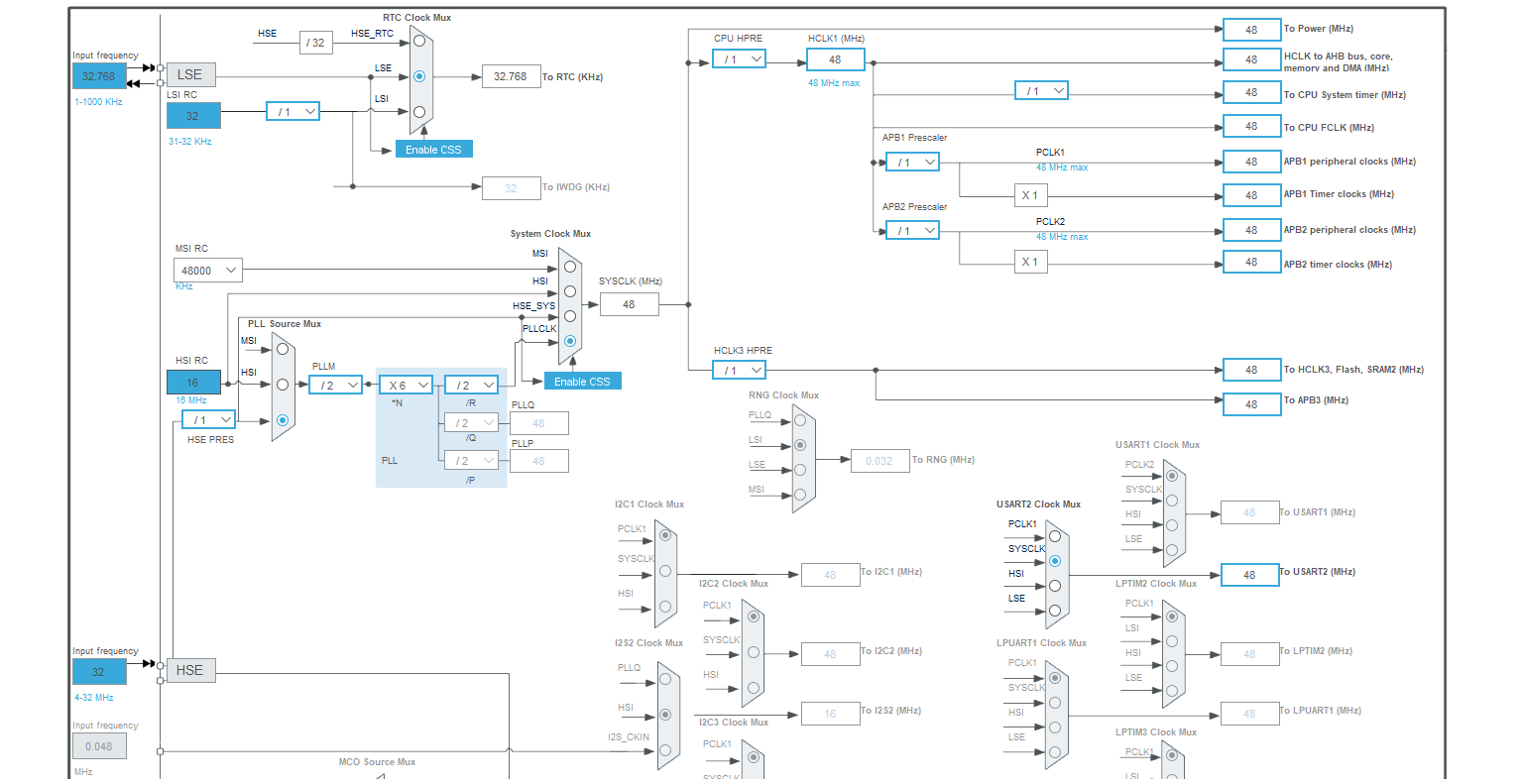Select HSI source in System Clock Mux

pos(570,291)
